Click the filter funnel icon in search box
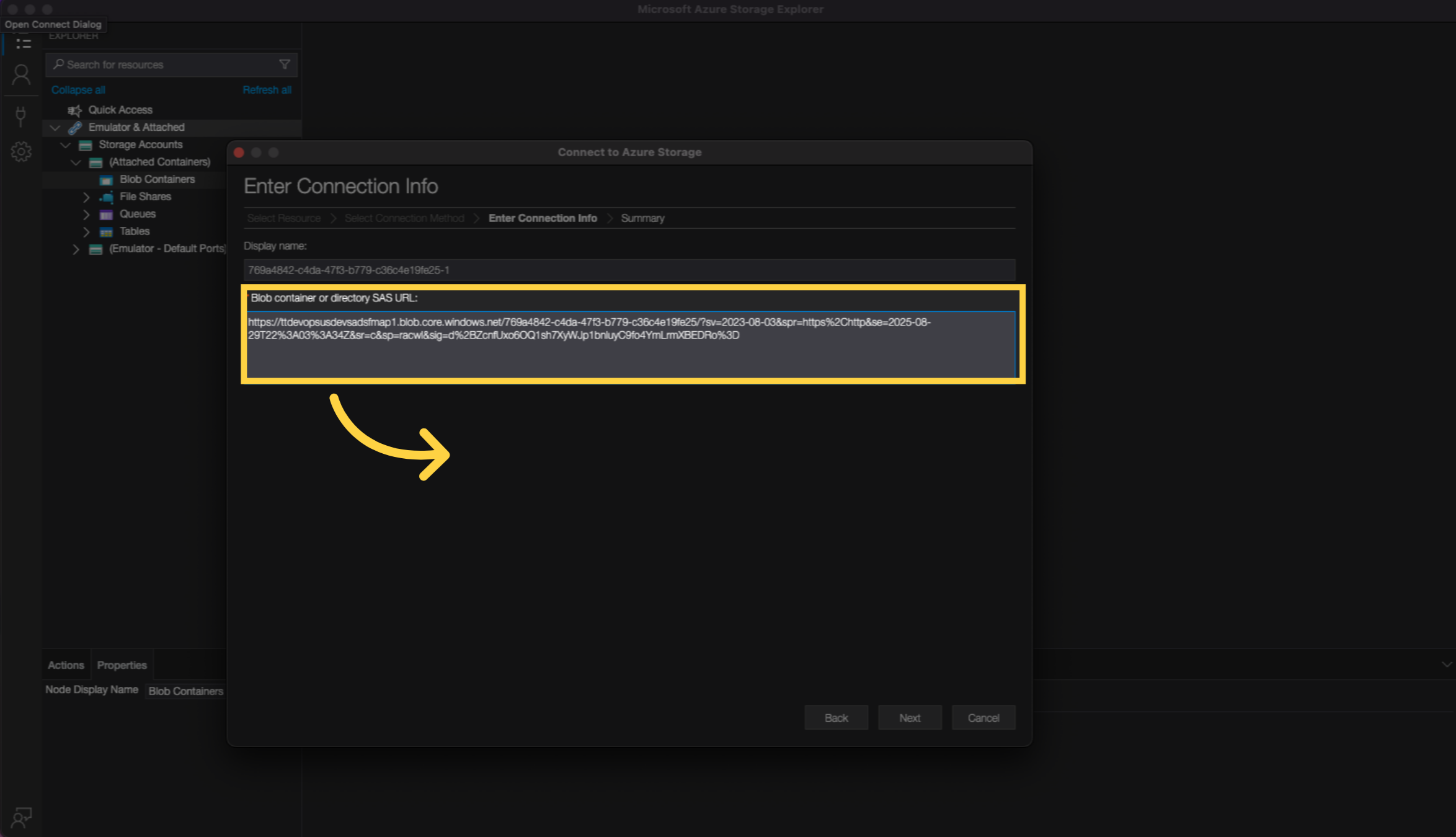The image size is (1456, 837). (285, 64)
